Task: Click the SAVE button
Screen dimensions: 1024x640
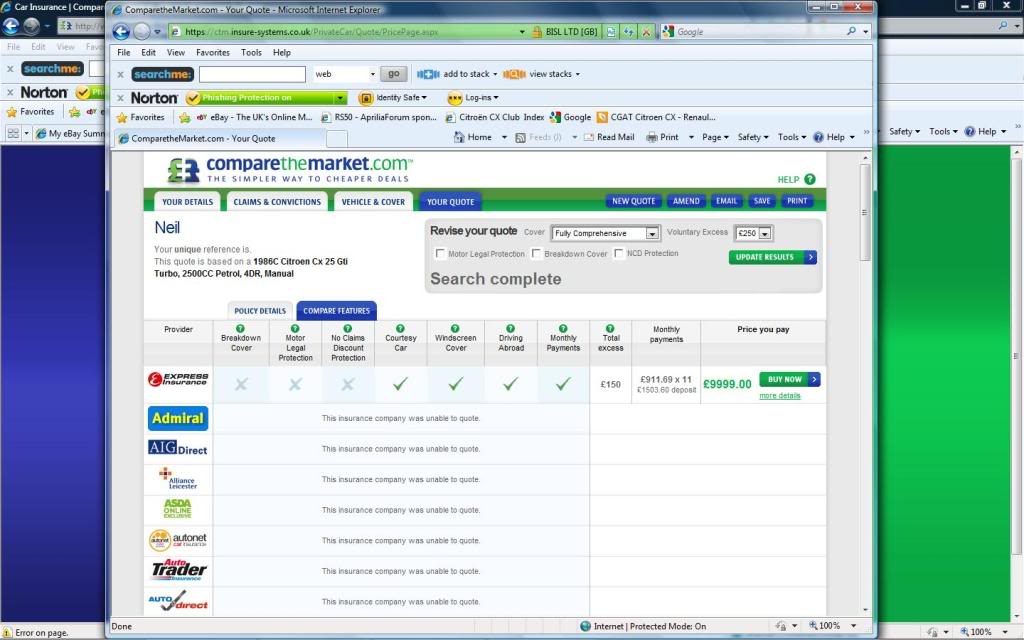Action: (761, 201)
